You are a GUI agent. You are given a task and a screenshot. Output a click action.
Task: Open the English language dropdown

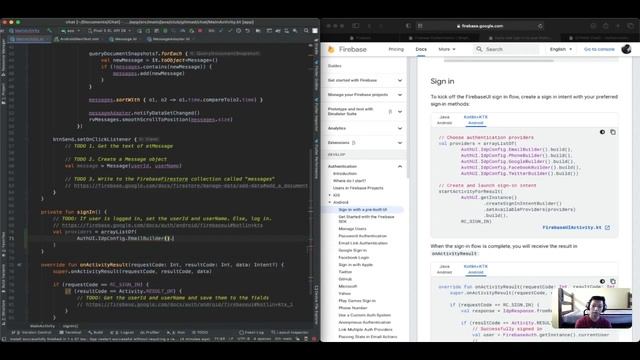point(561,49)
